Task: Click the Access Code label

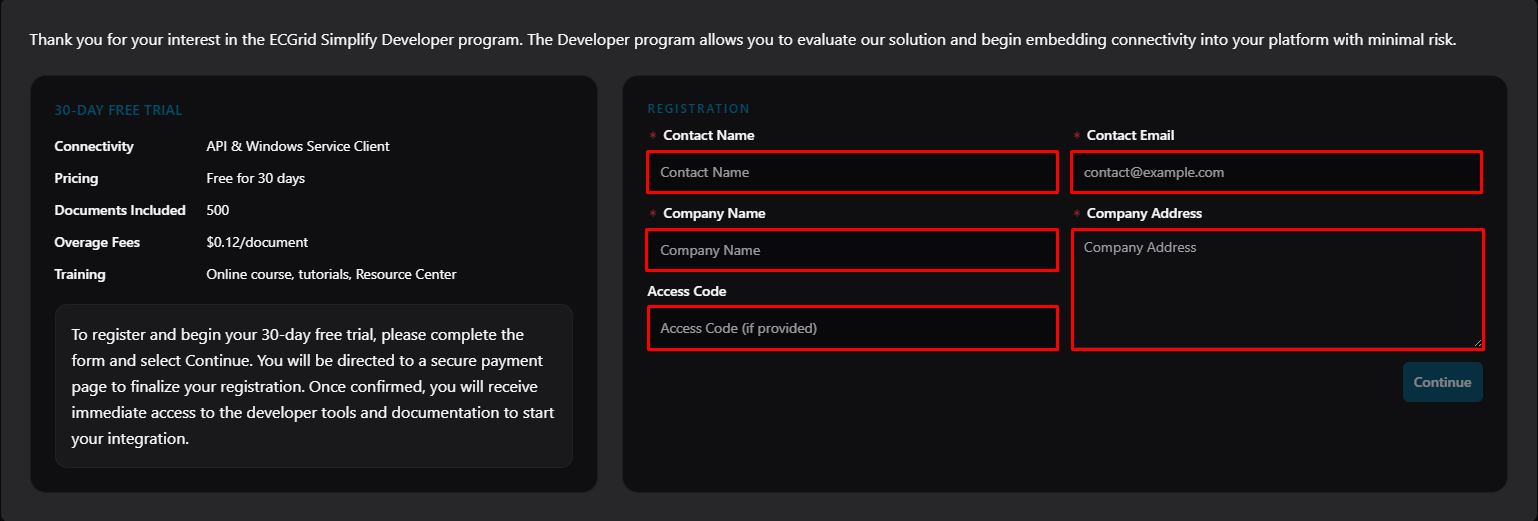Action: tap(687, 291)
